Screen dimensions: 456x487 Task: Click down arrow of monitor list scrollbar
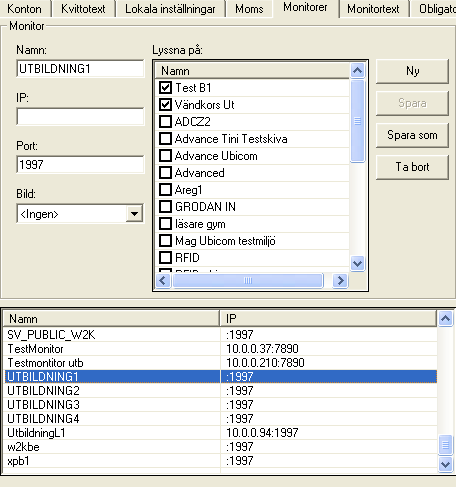click(x=446, y=464)
